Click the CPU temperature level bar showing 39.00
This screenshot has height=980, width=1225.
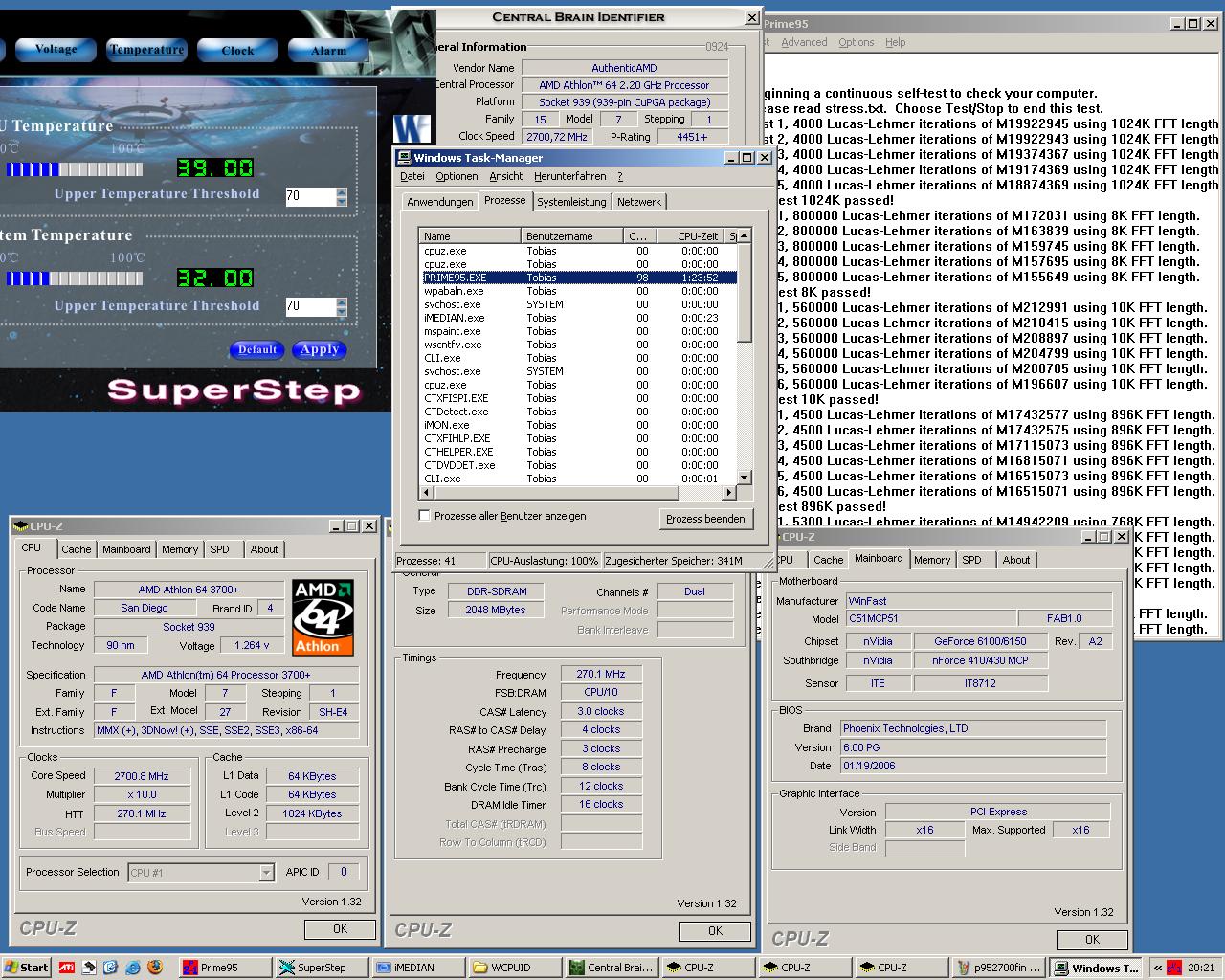tap(75, 169)
